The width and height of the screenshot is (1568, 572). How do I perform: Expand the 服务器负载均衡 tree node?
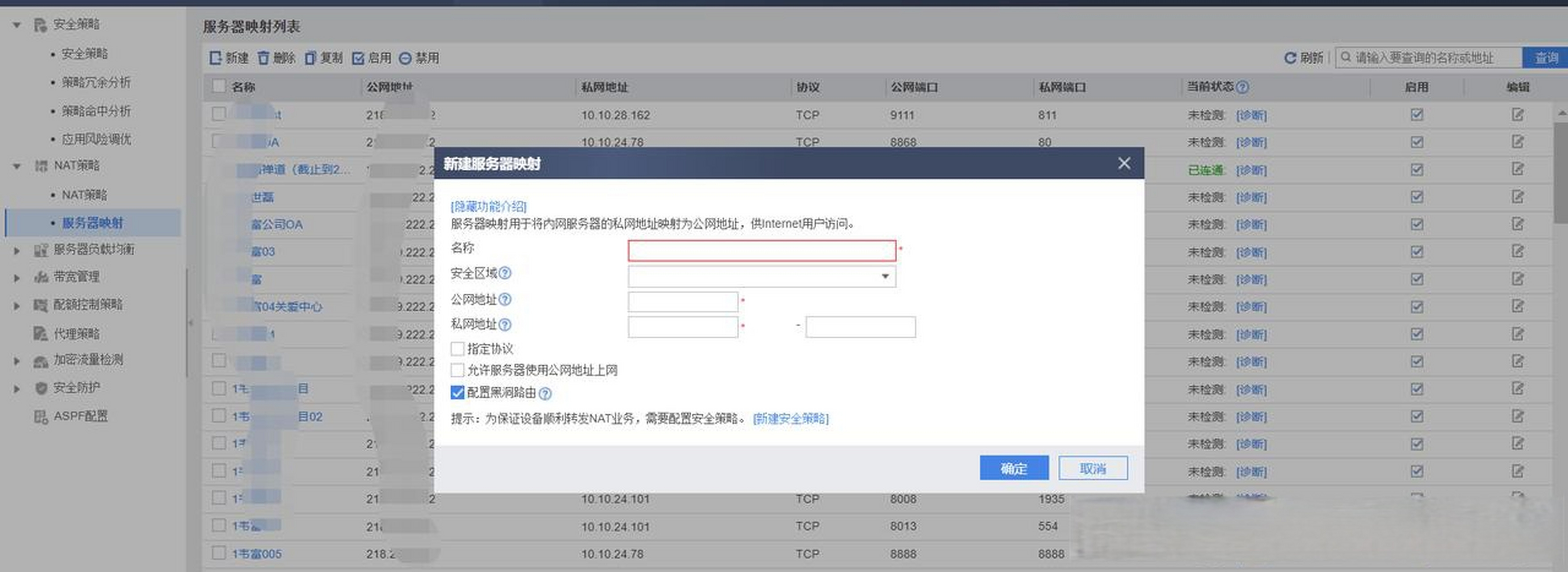(x=17, y=250)
